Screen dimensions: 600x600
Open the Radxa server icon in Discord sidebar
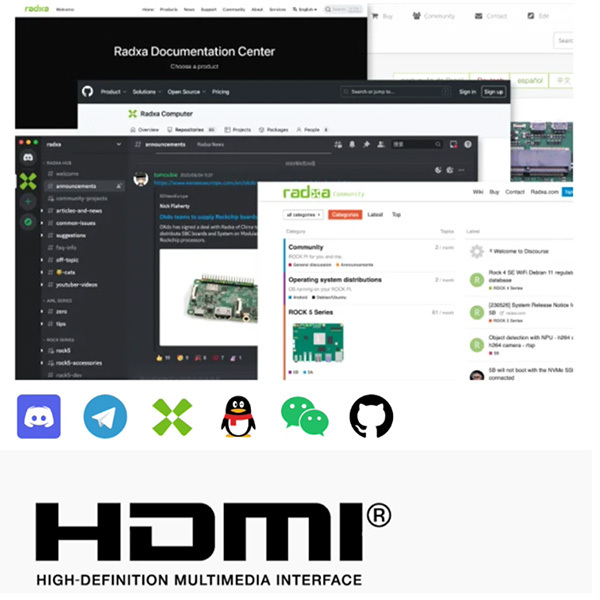click(28, 182)
